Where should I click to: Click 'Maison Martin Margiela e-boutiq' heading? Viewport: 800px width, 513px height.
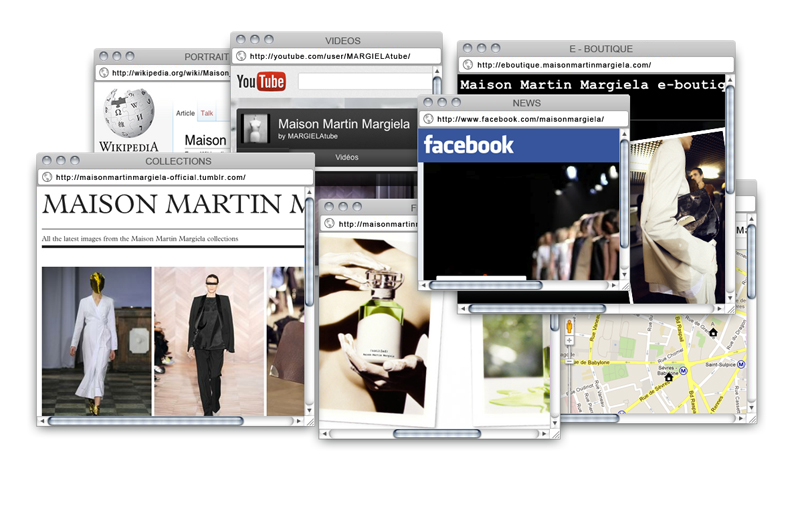[592, 85]
